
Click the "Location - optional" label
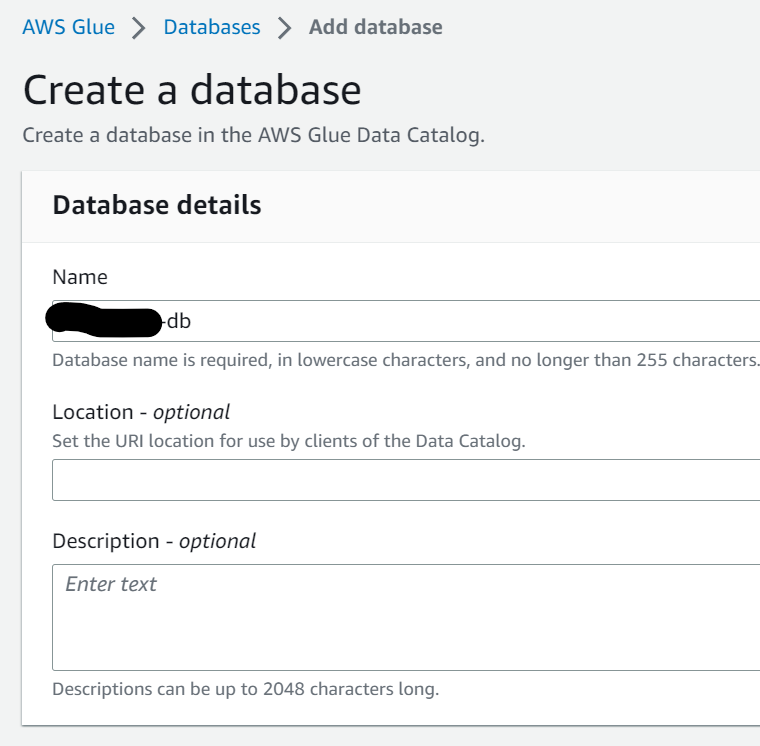point(141,412)
